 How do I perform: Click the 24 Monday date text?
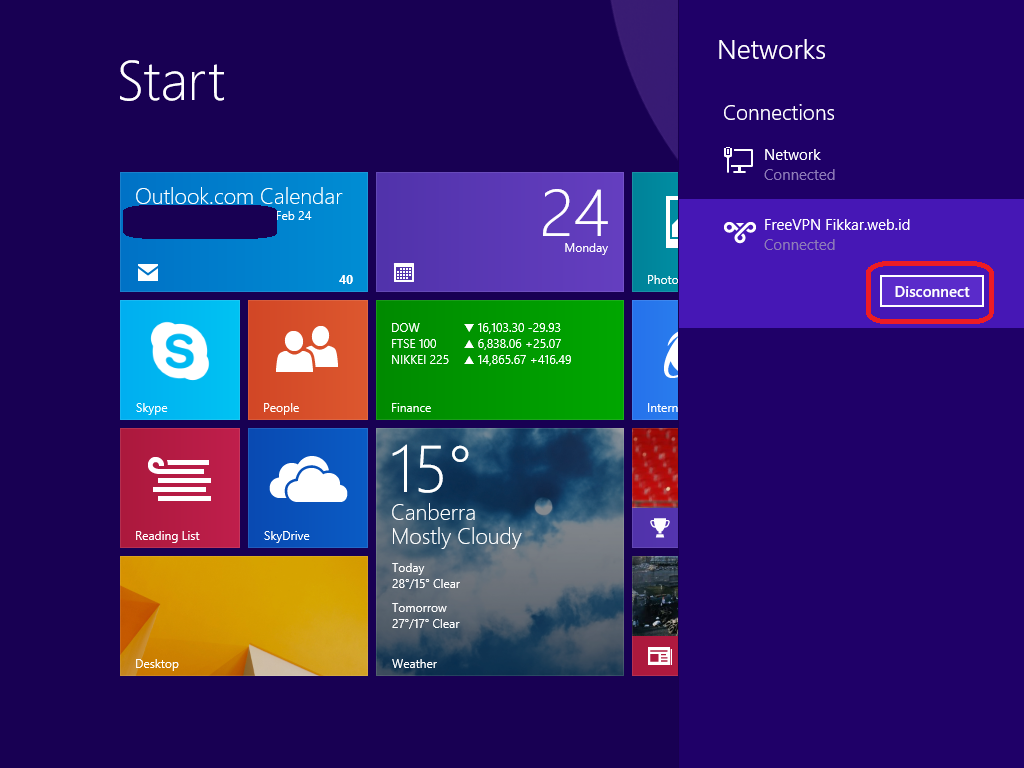coord(575,221)
